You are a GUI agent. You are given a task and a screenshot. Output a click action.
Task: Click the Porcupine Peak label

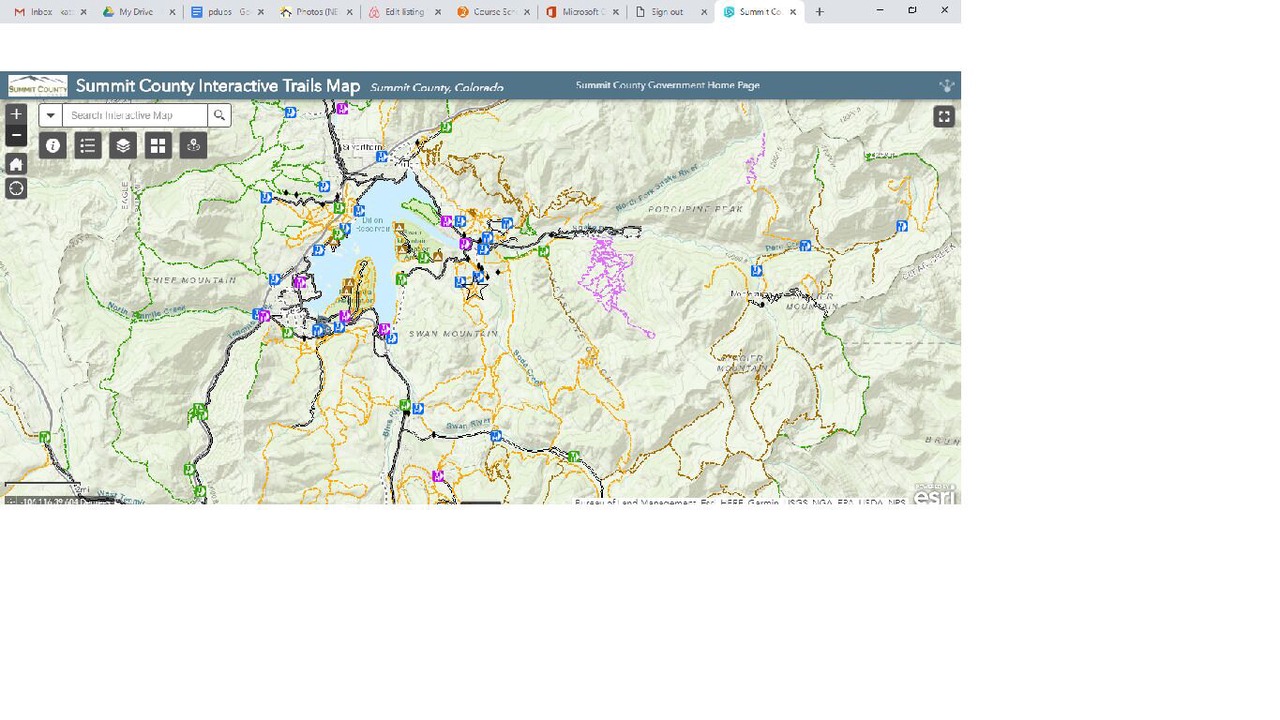coord(695,209)
